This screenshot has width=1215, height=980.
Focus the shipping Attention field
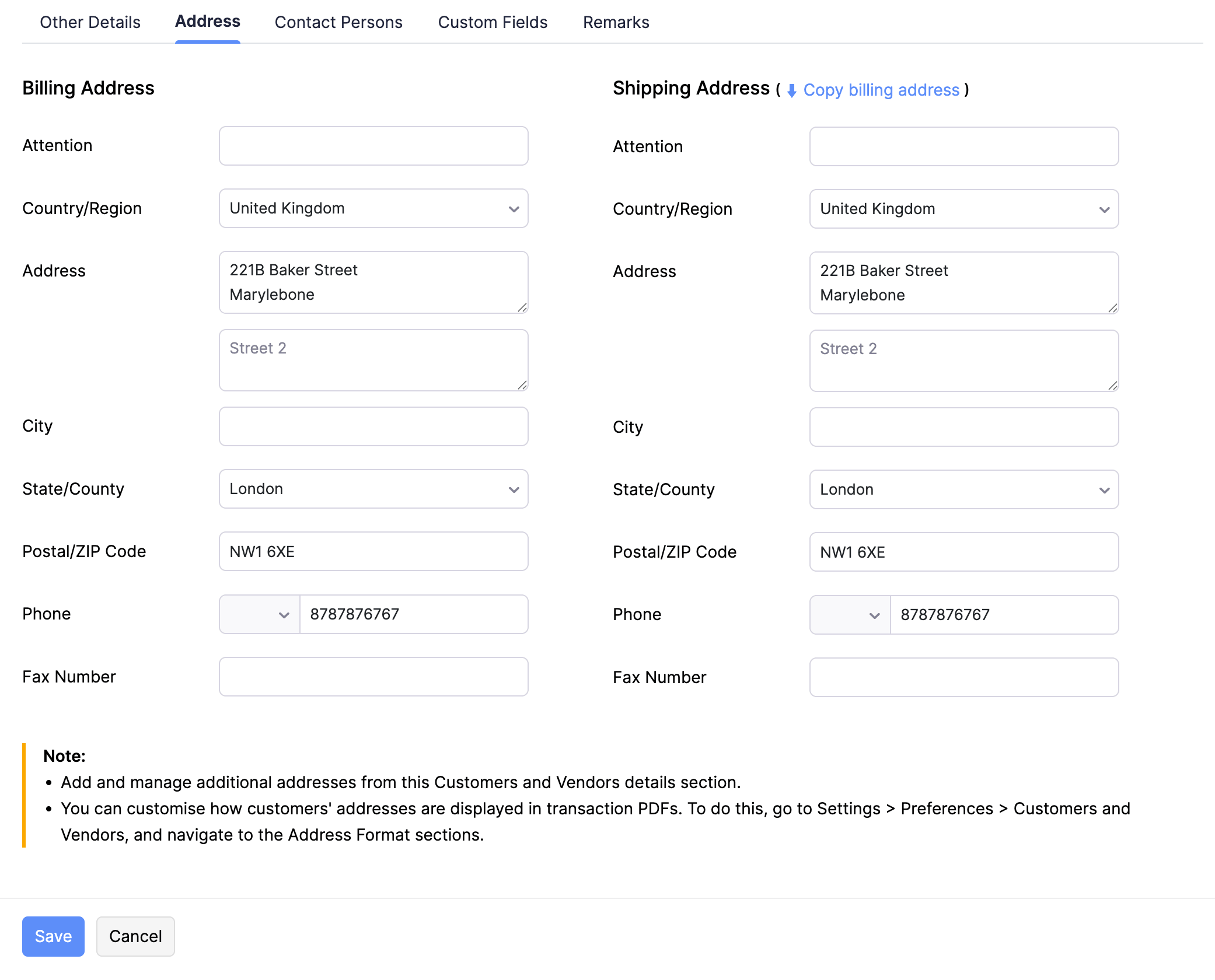964,146
